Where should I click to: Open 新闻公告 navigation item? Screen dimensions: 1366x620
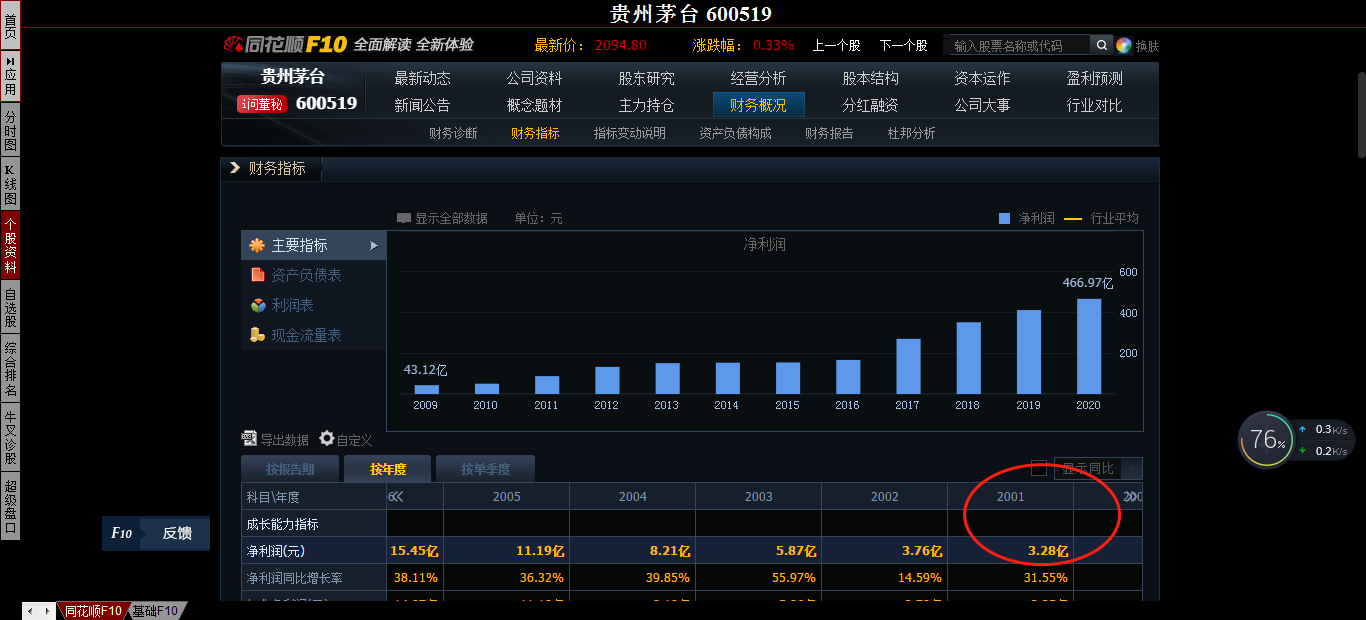(423, 105)
